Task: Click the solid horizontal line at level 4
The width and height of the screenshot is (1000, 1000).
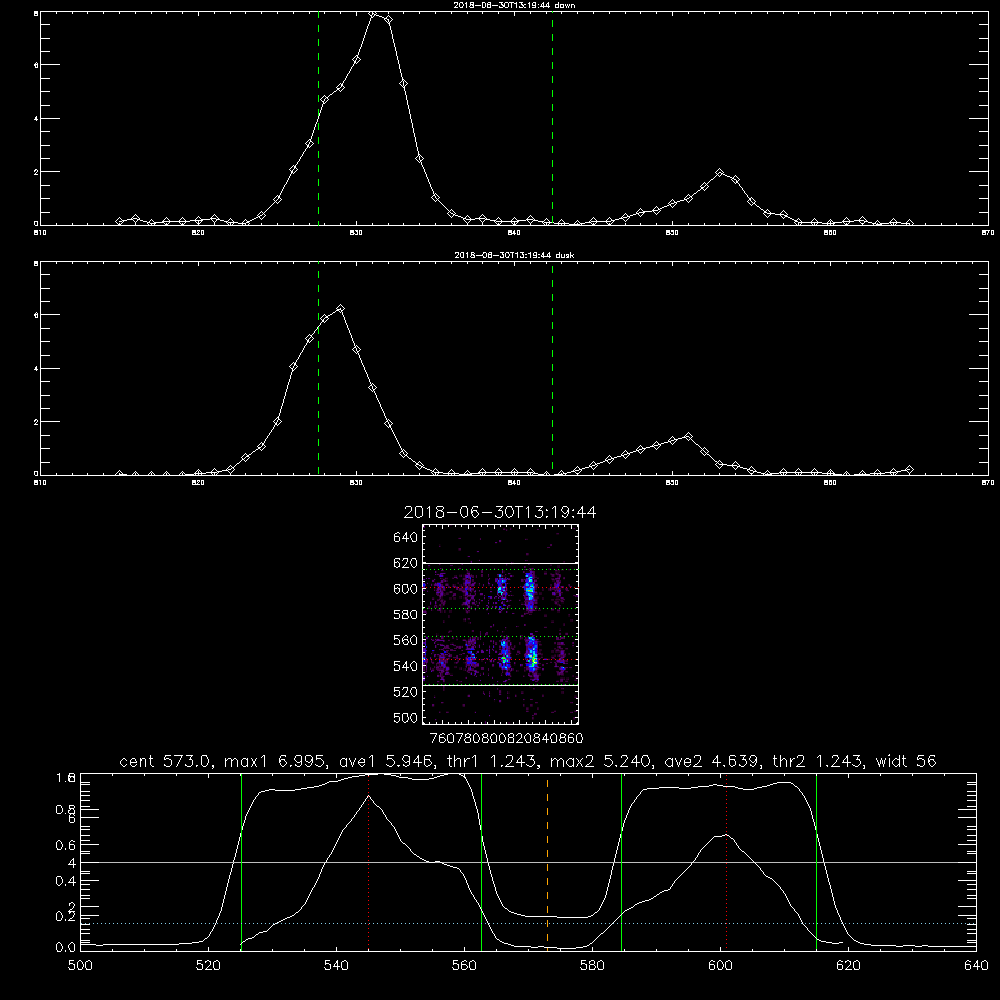Action: tap(528, 862)
